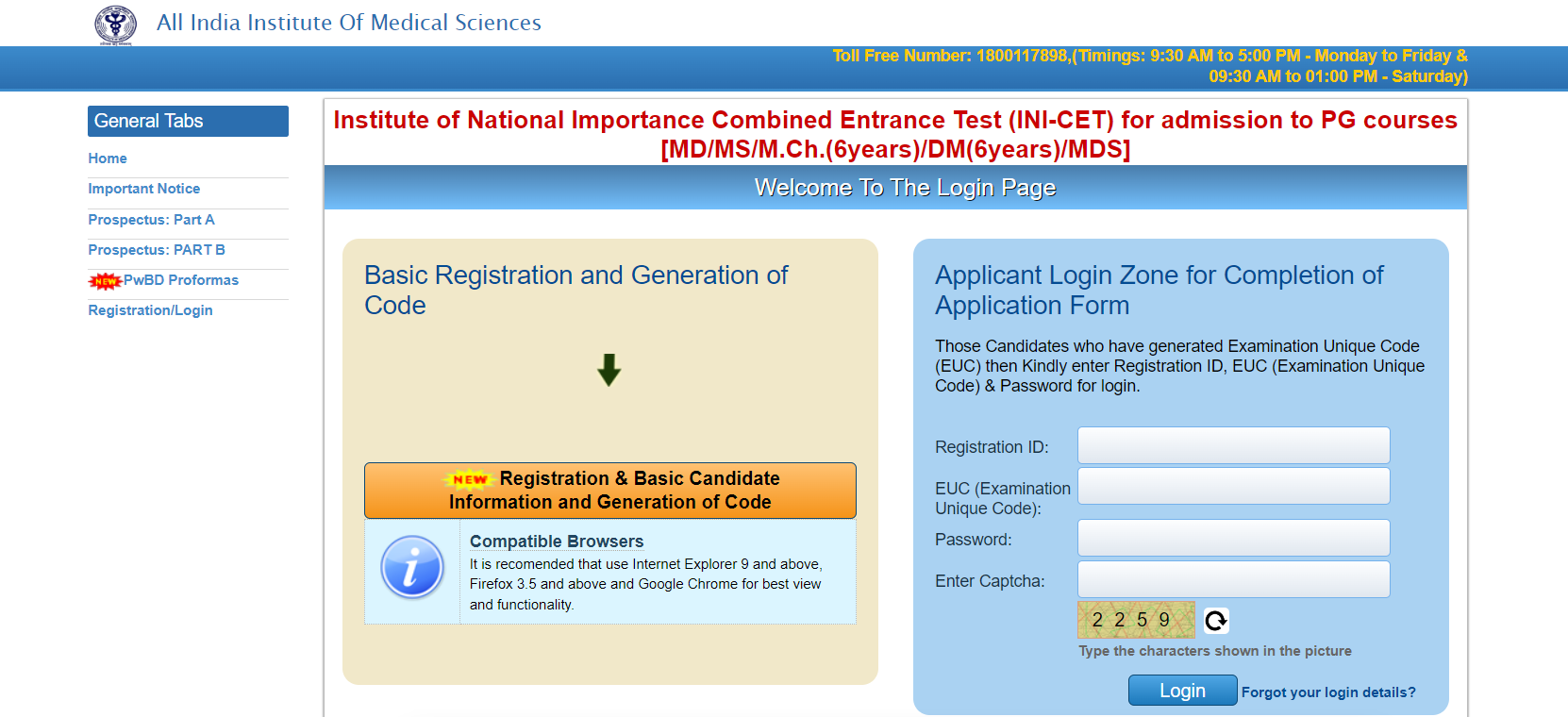1568x717 pixels.
Task: Click Basic Registration and Generation of Code heading
Action: tap(576, 291)
